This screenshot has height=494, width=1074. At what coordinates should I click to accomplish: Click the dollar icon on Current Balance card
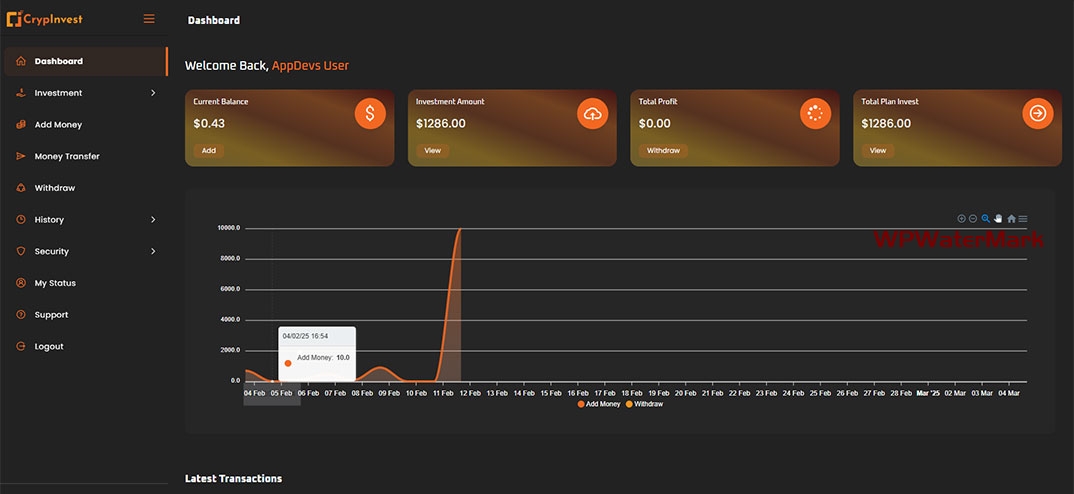click(x=370, y=114)
